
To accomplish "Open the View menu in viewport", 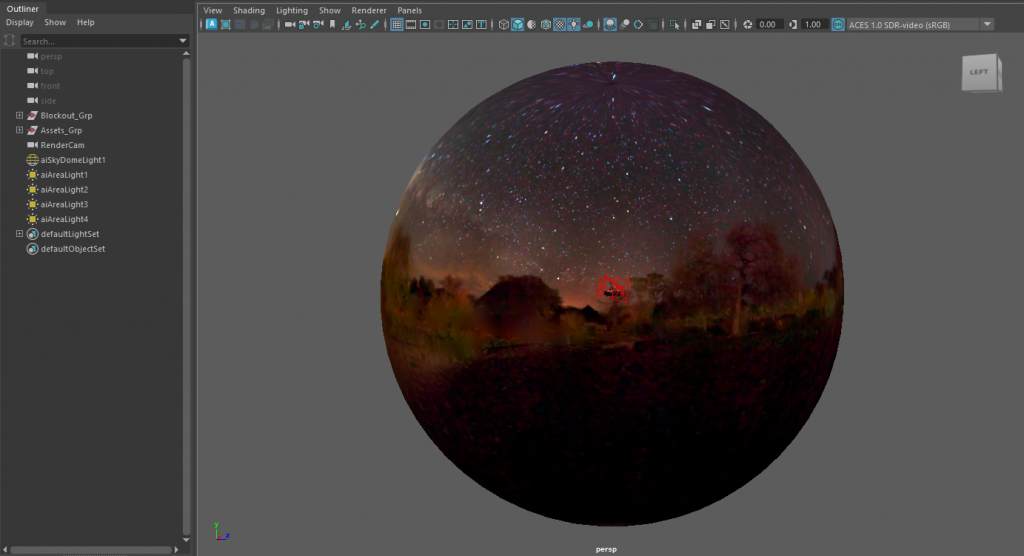I will click(x=213, y=10).
